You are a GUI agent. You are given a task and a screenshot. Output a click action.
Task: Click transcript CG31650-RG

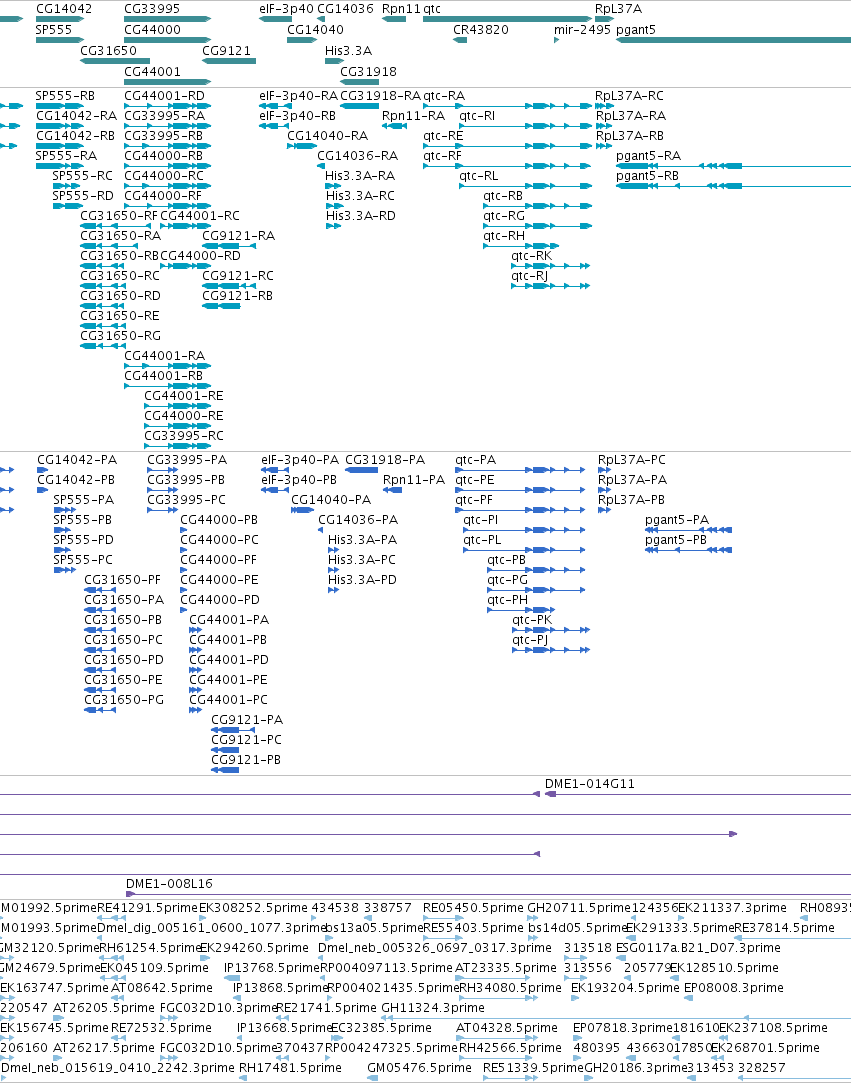tap(120, 336)
